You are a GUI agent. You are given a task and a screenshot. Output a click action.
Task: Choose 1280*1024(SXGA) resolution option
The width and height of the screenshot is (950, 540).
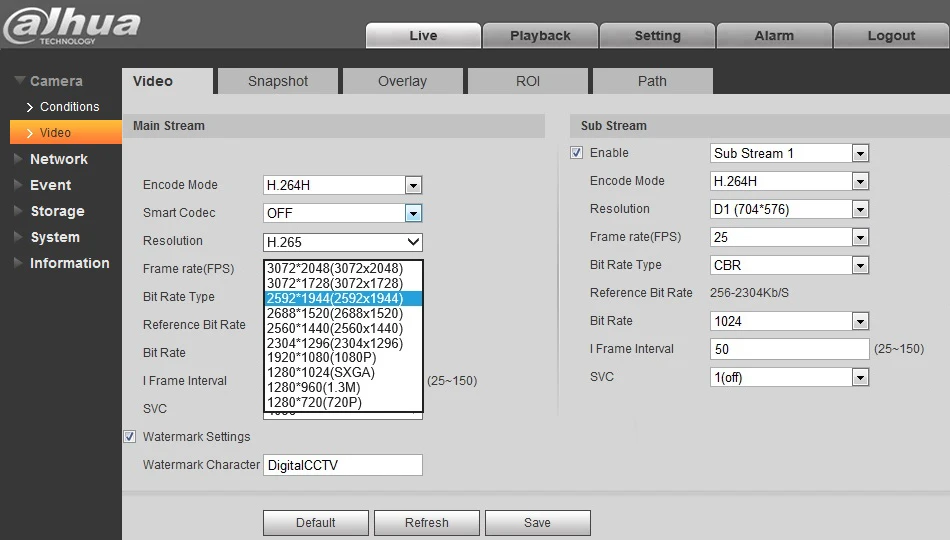343,372
